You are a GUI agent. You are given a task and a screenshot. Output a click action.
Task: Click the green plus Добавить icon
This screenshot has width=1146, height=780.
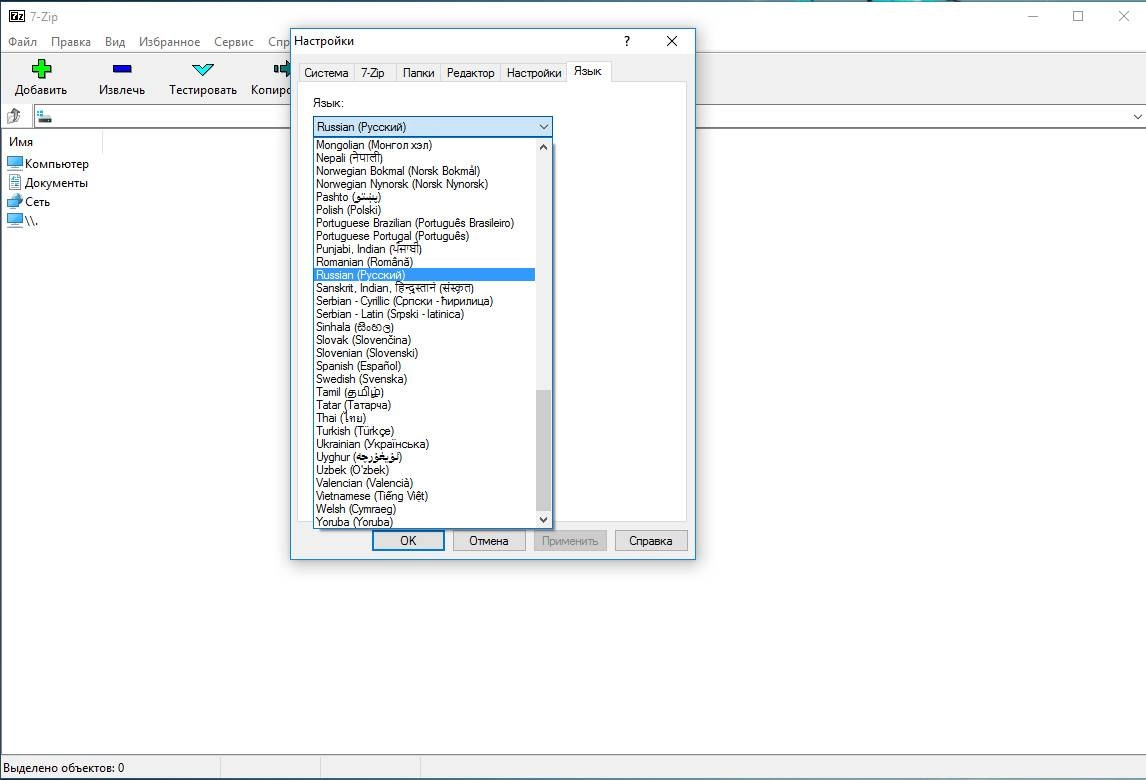pyautogui.click(x=42, y=69)
